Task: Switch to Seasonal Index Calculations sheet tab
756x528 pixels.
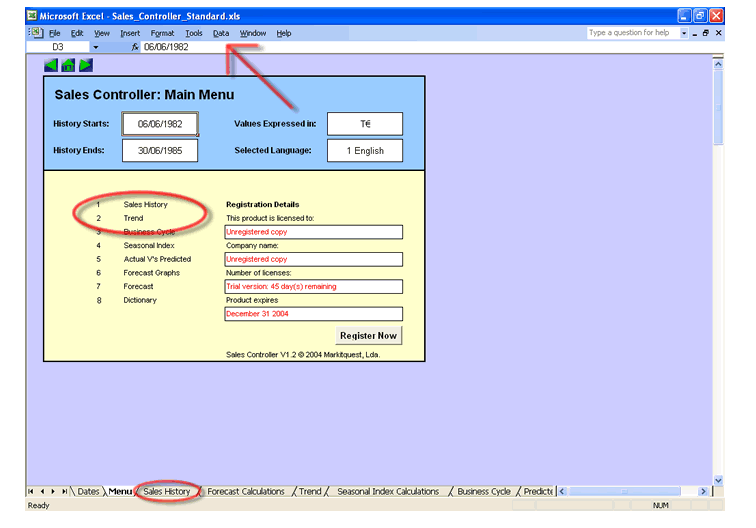Action: tap(388, 491)
